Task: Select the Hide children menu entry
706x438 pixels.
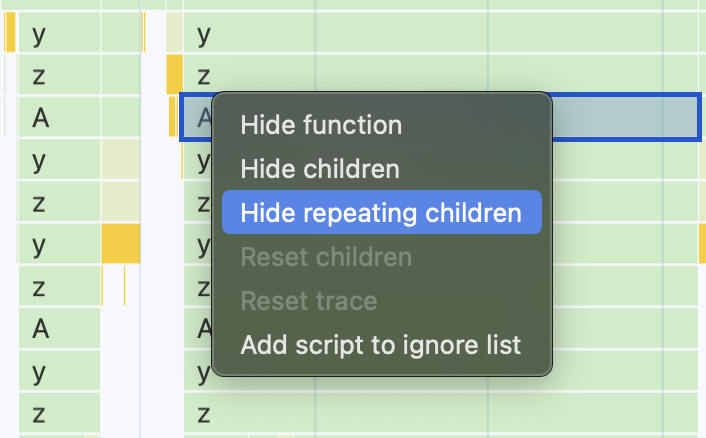Action: coord(320,169)
